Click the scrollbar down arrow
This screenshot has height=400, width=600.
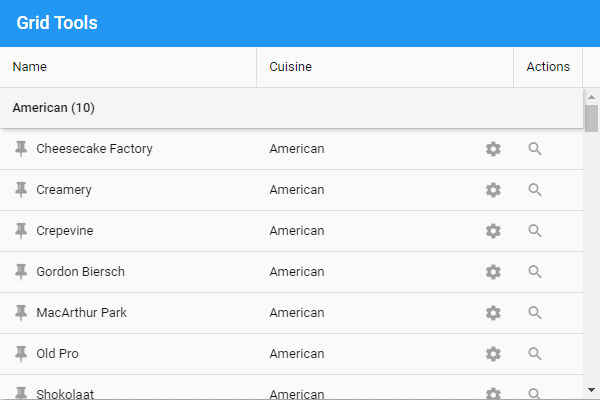592,389
